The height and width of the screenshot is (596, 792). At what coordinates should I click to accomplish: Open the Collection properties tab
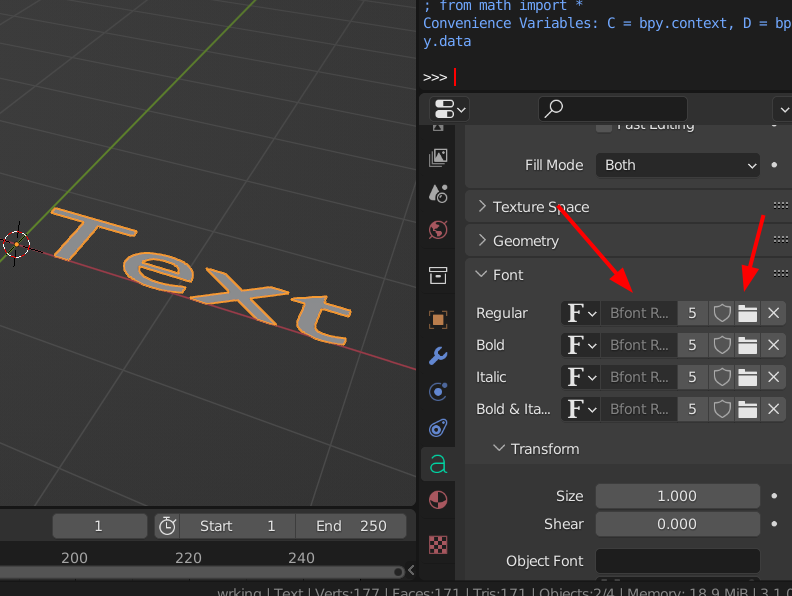[x=438, y=275]
